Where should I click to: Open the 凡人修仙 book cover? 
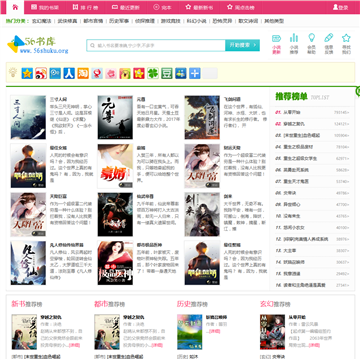[x=28, y=263]
